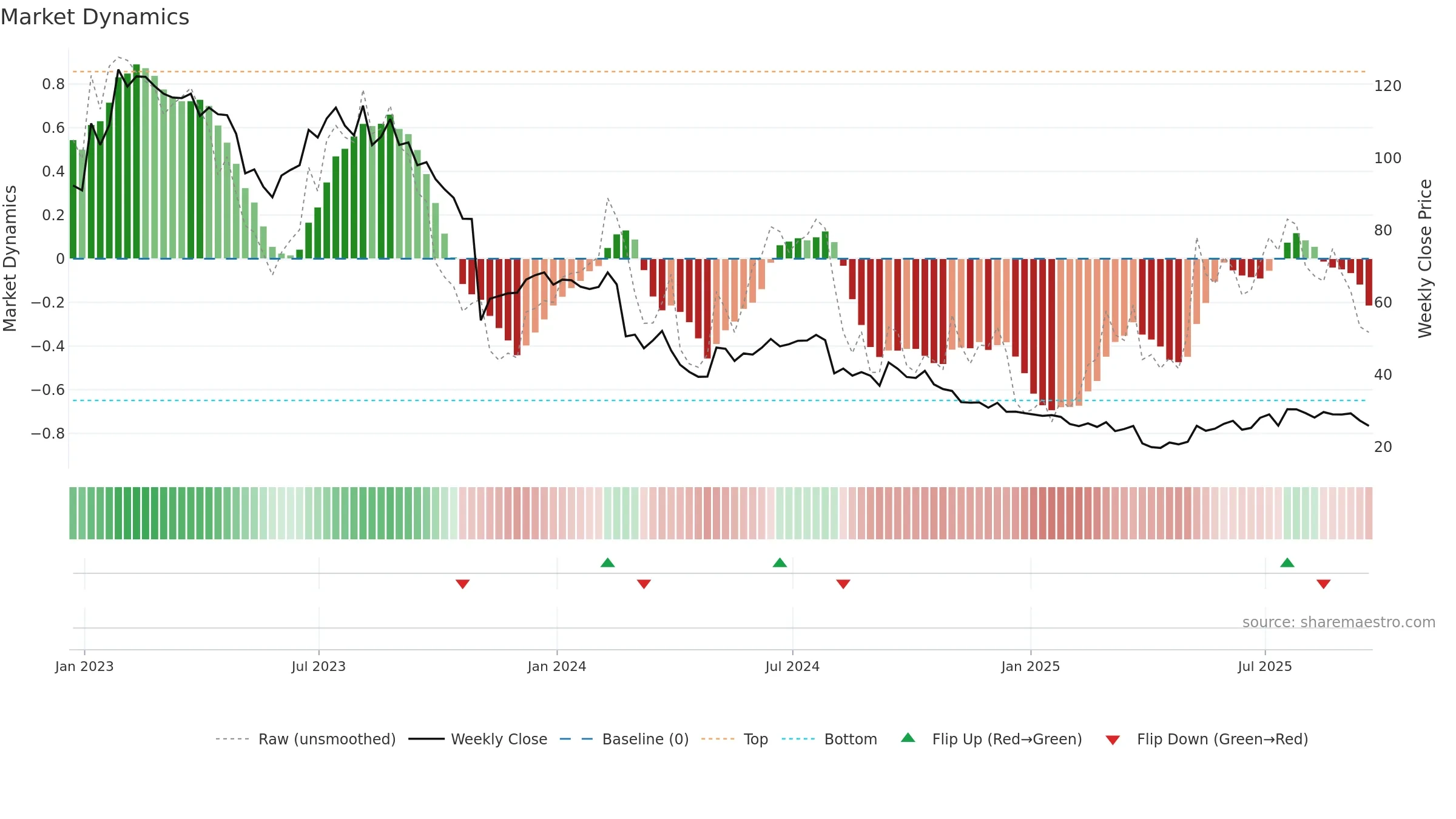The height and width of the screenshot is (819, 1456).
Task: Toggle the Baseline (0) legend entry
Action: pyautogui.click(x=624, y=739)
